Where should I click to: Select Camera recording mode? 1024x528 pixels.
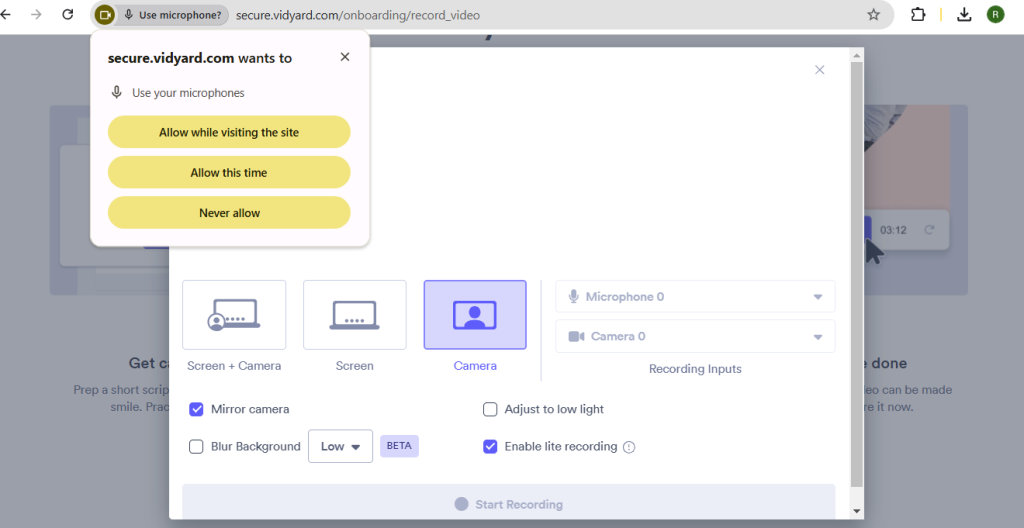pos(475,315)
